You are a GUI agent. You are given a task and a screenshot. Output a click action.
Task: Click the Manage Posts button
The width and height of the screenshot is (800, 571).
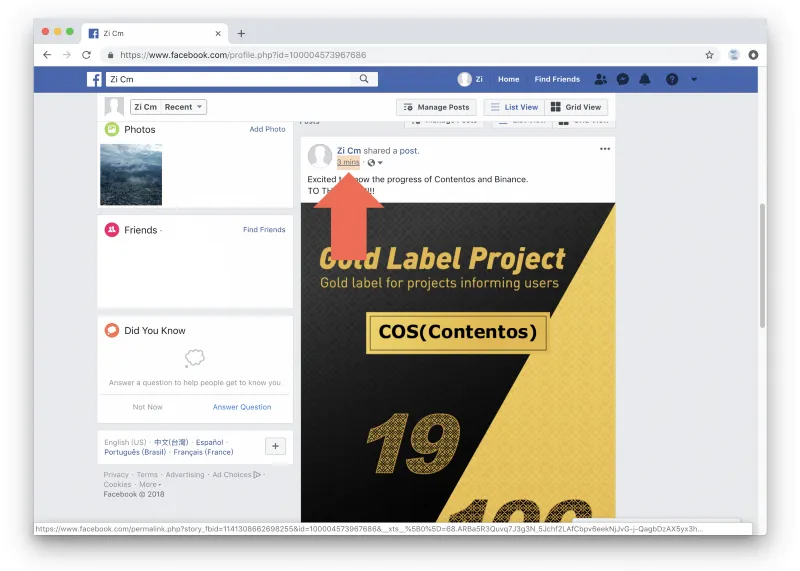pos(436,107)
